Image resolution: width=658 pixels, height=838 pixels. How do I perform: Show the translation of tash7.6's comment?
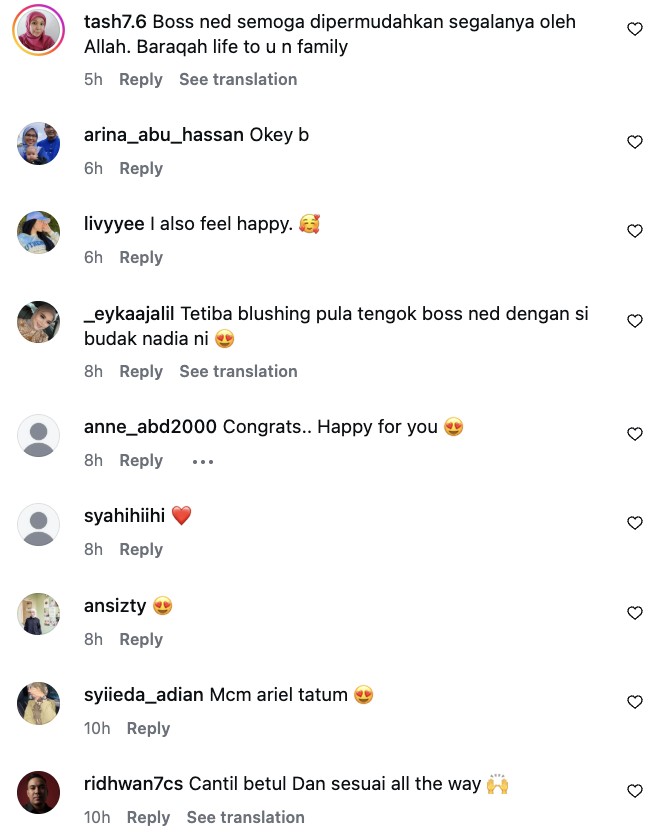(x=238, y=79)
